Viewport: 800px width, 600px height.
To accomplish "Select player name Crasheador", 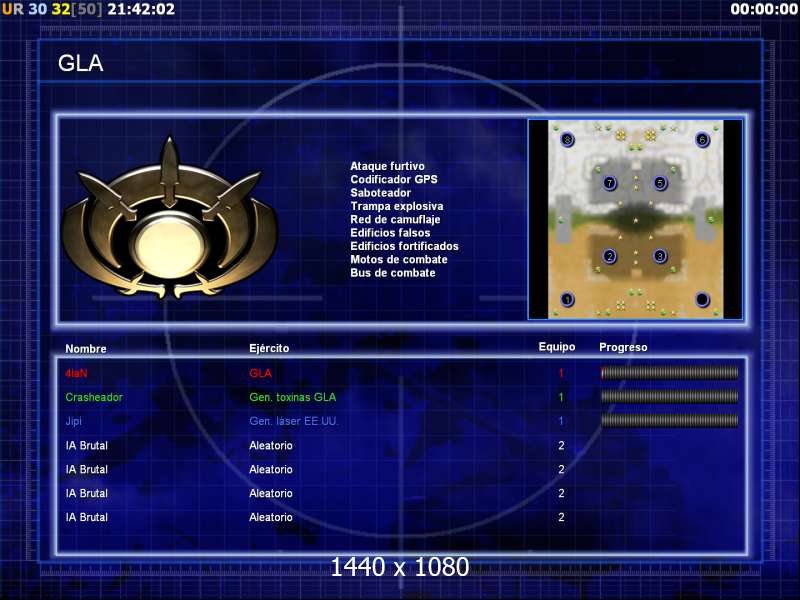I will click(x=94, y=397).
